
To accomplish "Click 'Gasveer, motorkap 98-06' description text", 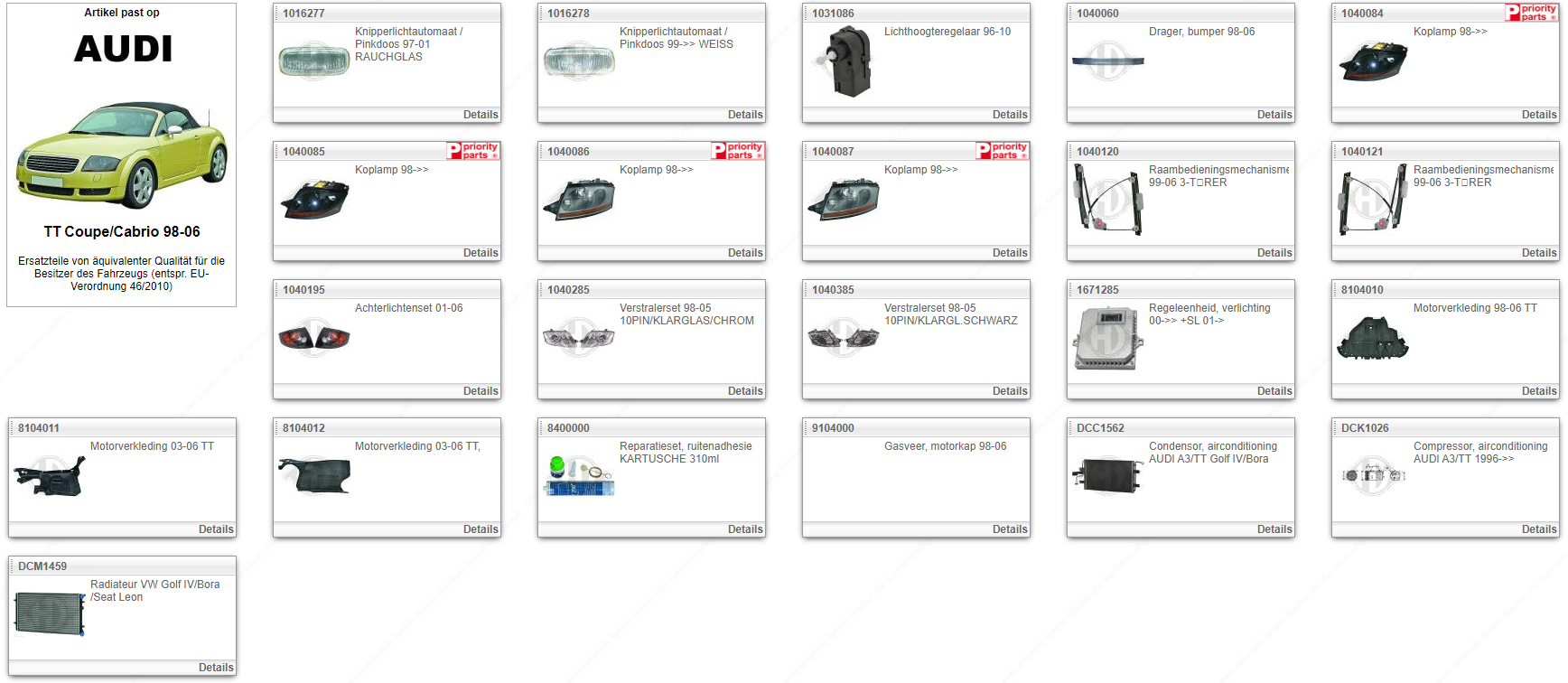I will click(945, 446).
